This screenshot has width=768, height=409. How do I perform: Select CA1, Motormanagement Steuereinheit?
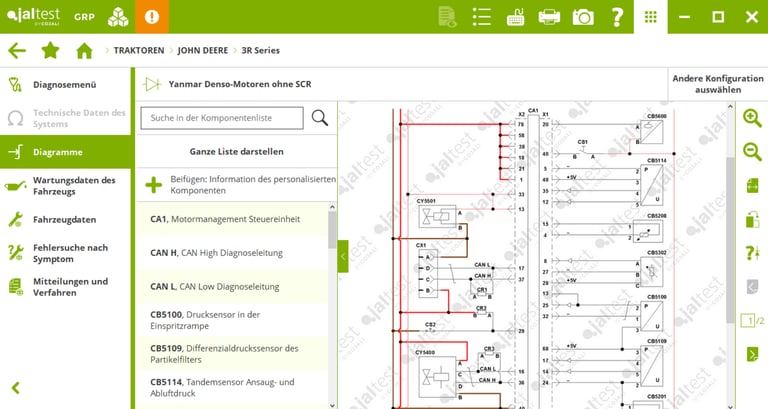point(232,219)
